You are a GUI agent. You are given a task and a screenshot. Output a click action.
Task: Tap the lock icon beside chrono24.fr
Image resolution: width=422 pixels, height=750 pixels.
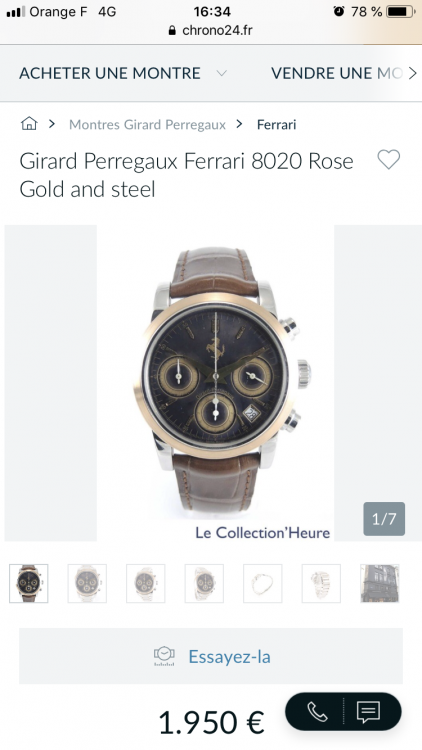173,31
